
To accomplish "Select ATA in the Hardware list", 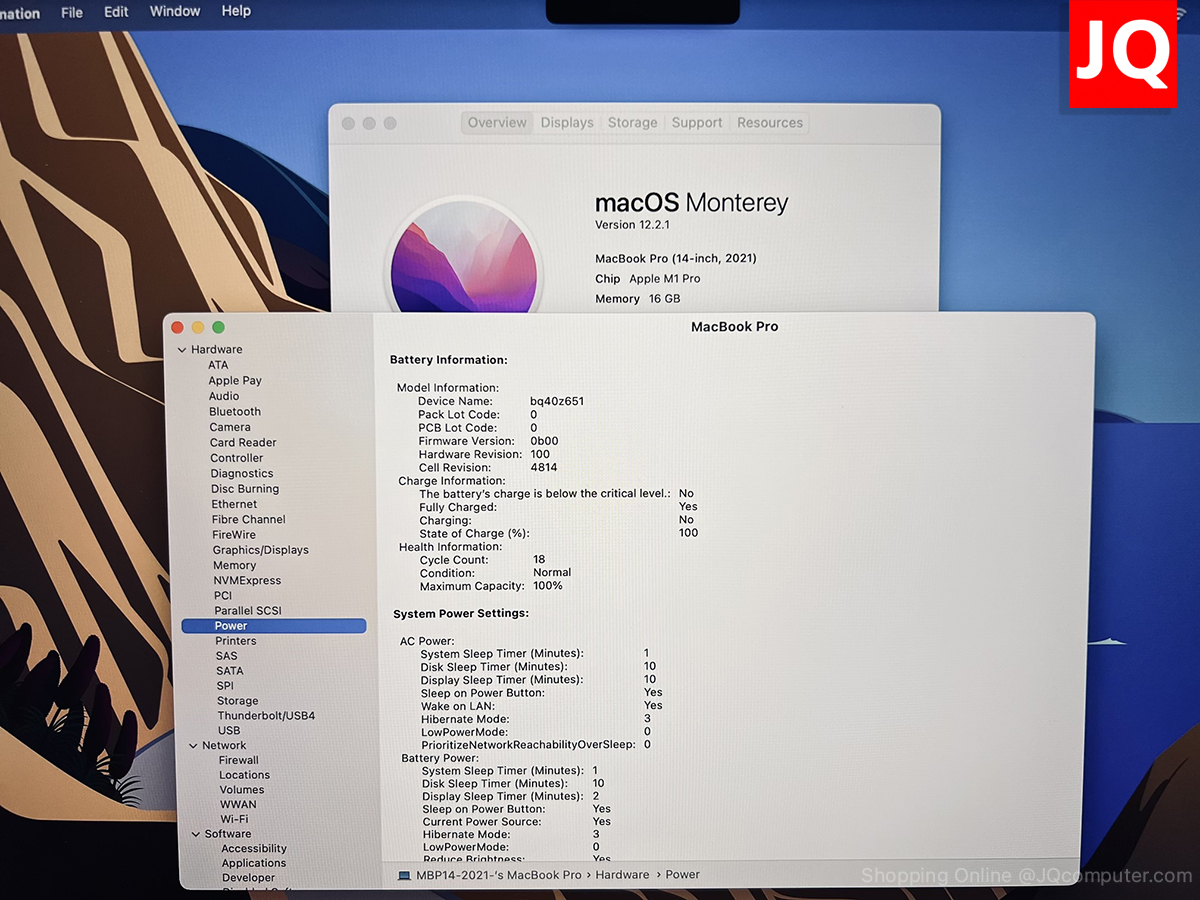I will point(218,365).
